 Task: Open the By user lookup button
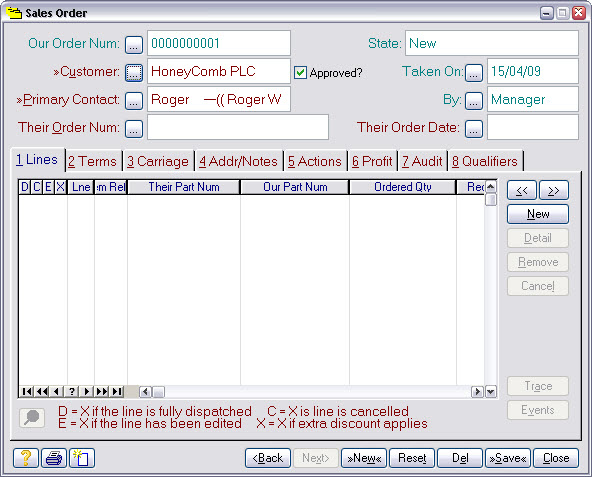pyautogui.click(x=474, y=101)
